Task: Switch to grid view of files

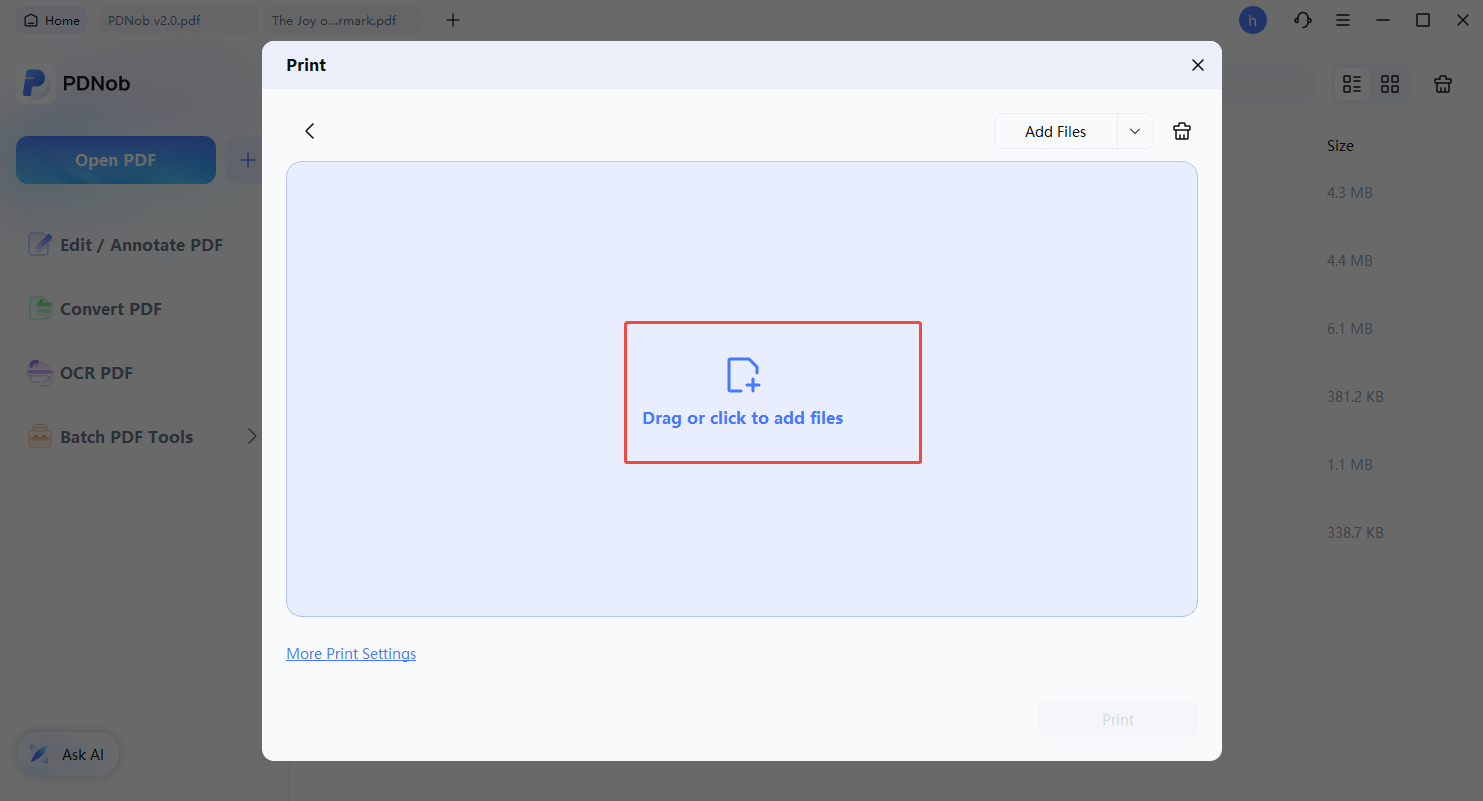Action: coord(1390,84)
